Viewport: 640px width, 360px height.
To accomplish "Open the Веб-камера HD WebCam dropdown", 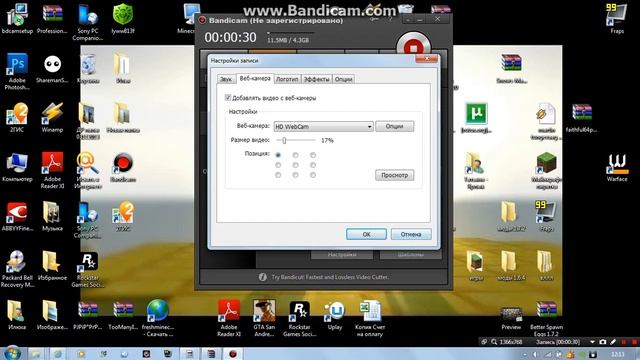I will click(x=323, y=127).
